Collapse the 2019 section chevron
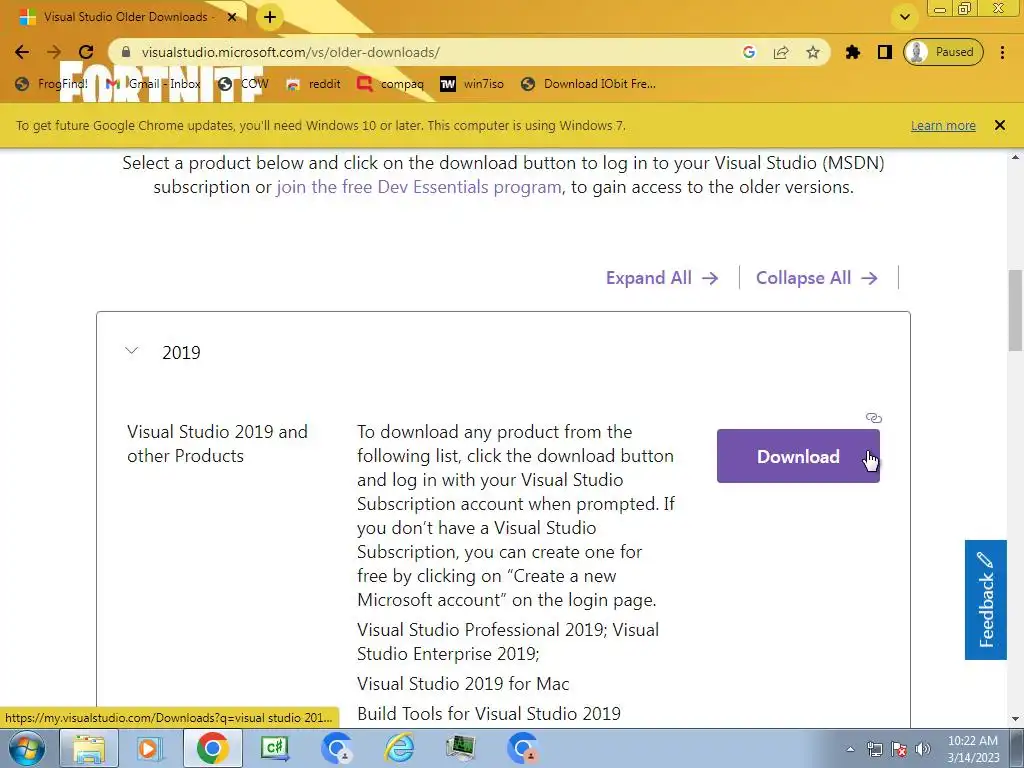 [x=132, y=351]
